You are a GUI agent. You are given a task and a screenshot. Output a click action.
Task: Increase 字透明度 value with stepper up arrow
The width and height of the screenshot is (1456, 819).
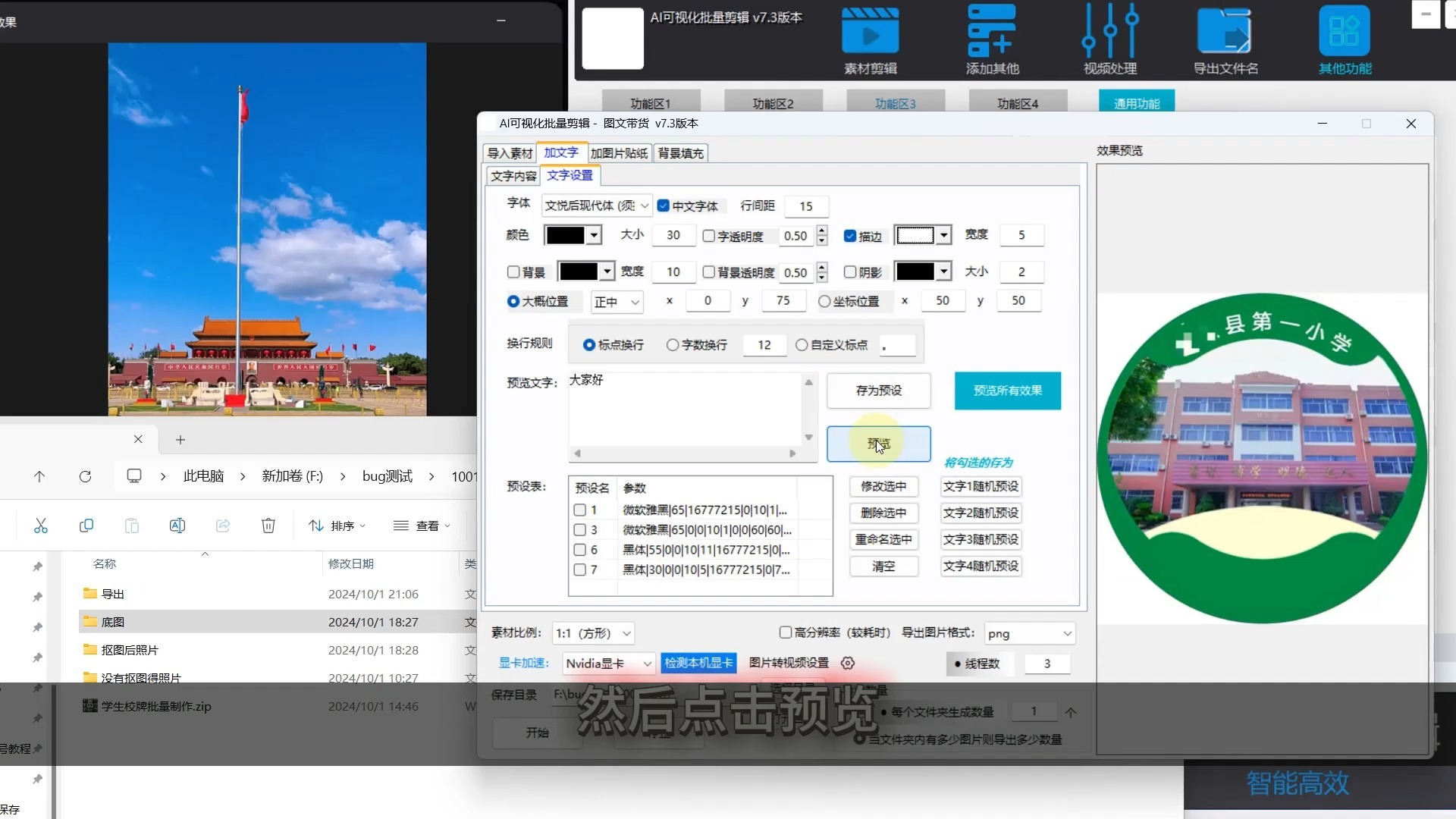pos(822,231)
